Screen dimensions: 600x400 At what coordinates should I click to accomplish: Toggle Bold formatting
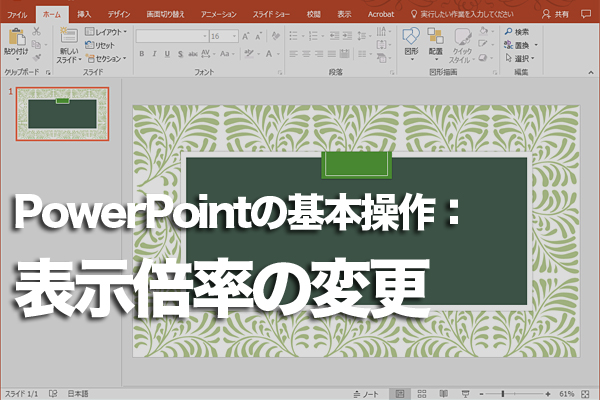click(x=142, y=54)
